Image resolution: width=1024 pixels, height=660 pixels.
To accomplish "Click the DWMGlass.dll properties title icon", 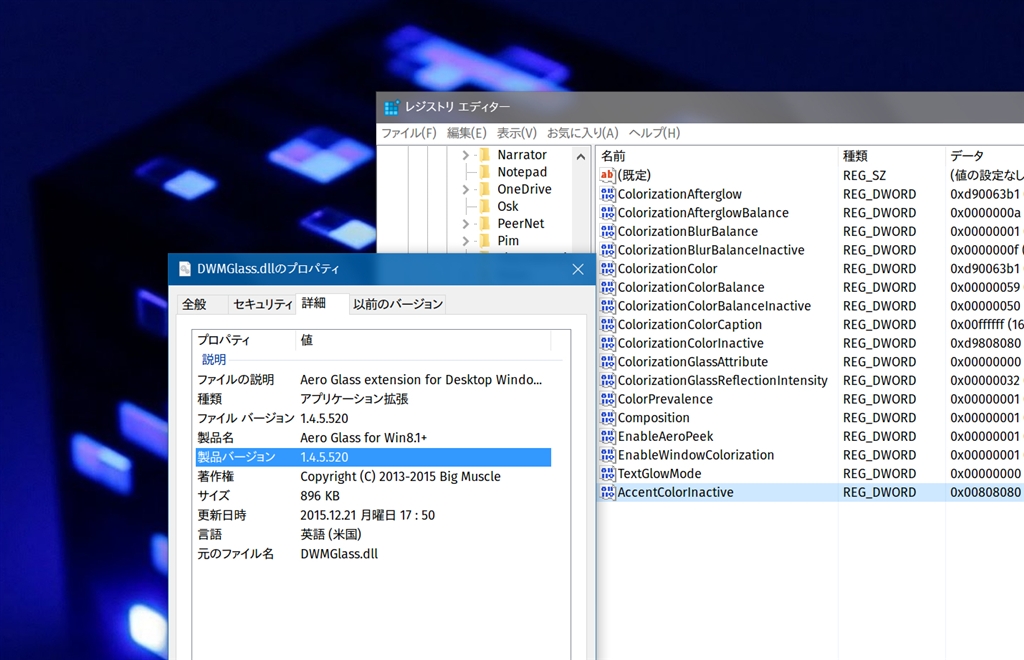I will (185, 269).
